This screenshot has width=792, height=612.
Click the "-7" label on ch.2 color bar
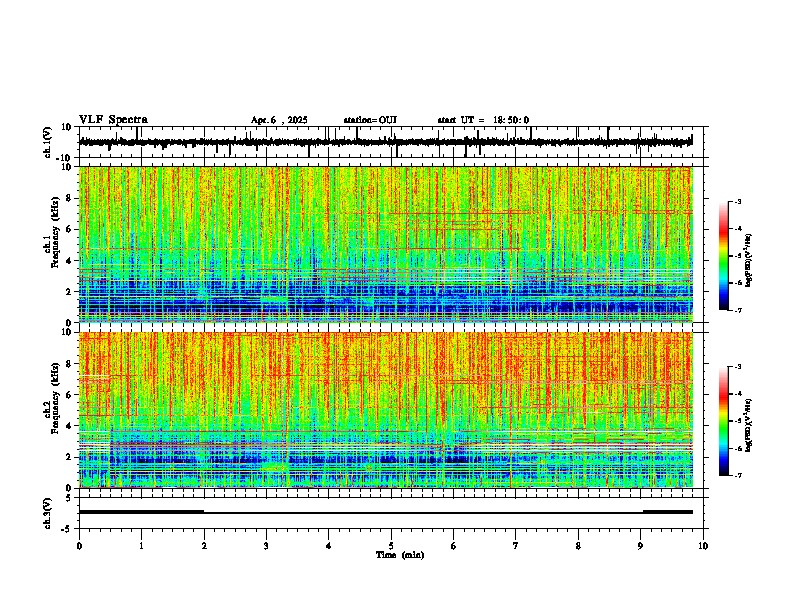pyautogui.click(x=737, y=475)
